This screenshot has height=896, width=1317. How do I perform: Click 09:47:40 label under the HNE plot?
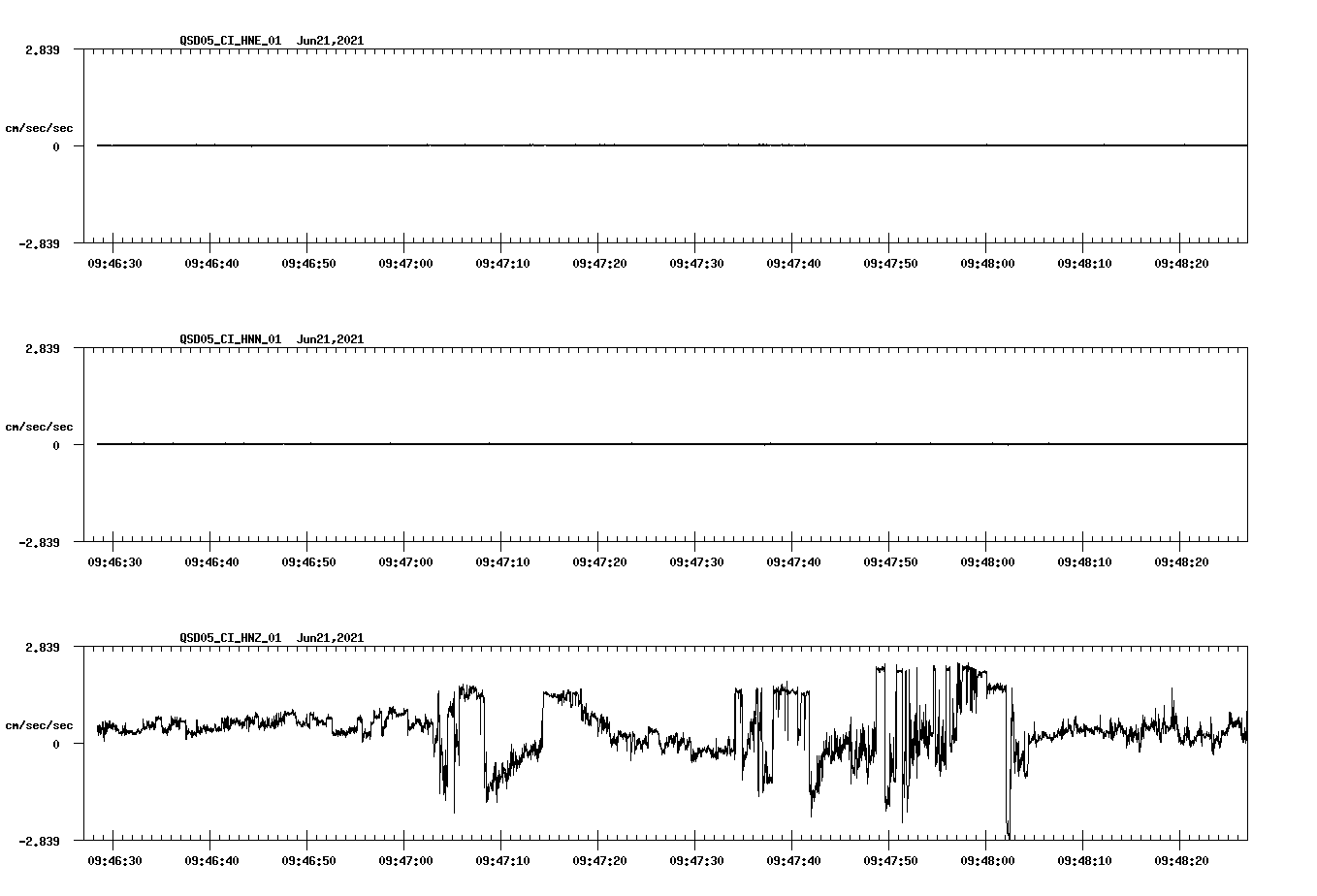point(793,264)
